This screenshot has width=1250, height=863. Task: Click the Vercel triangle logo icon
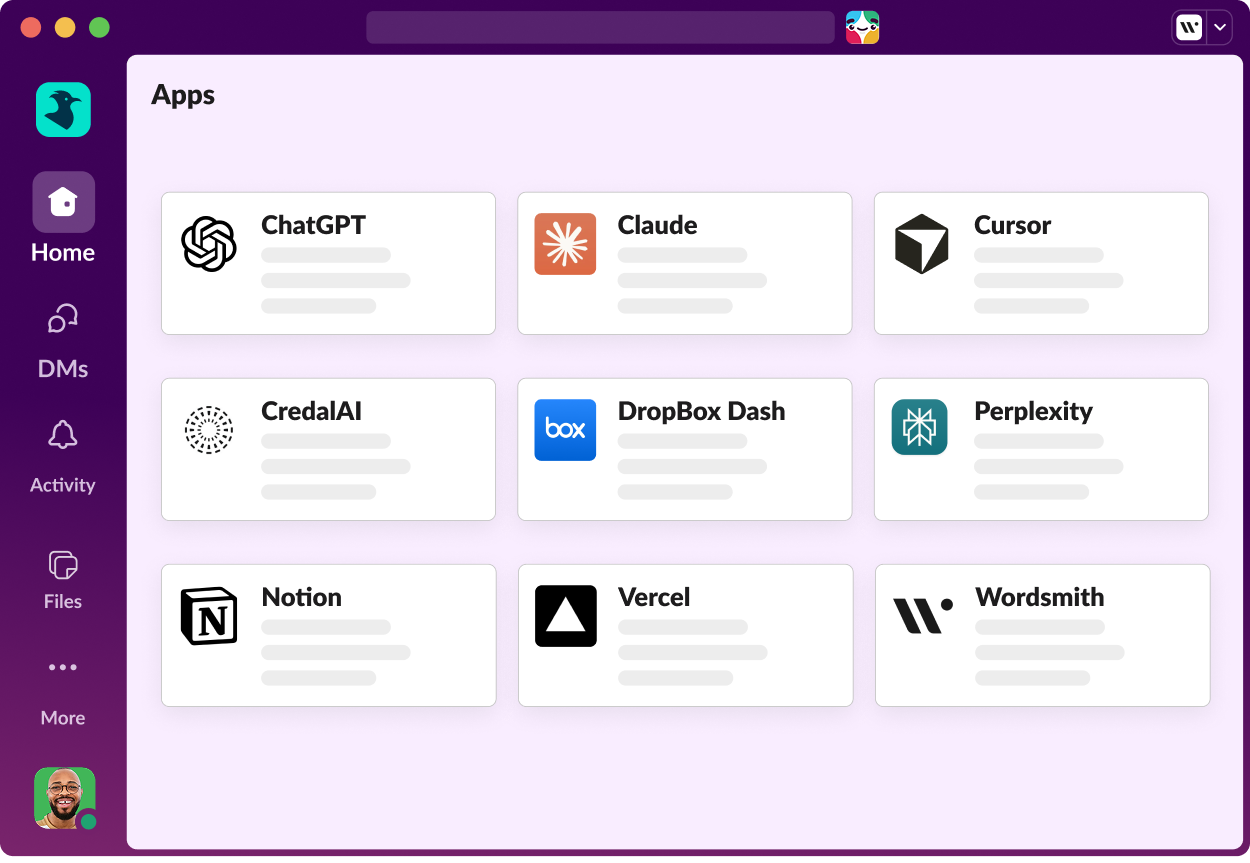(566, 616)
